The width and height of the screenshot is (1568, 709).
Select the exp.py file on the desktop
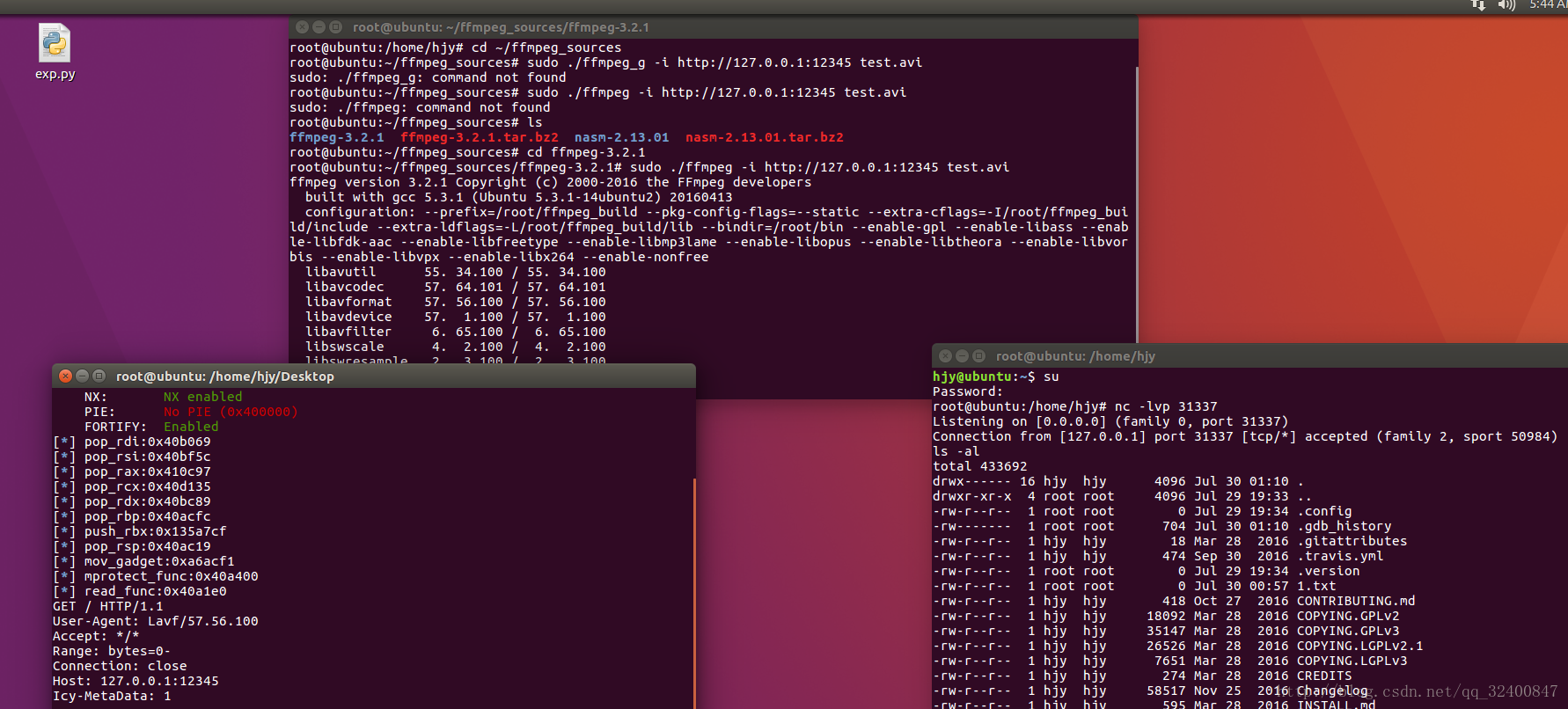[x=55, y=52]
